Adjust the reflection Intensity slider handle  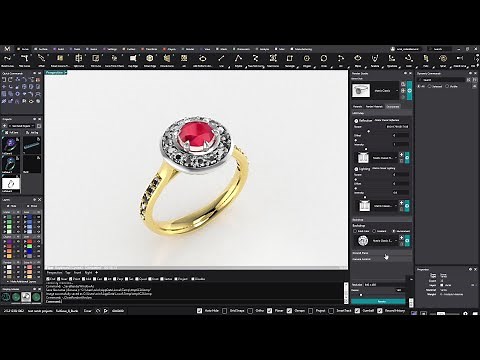click(366, 149)
